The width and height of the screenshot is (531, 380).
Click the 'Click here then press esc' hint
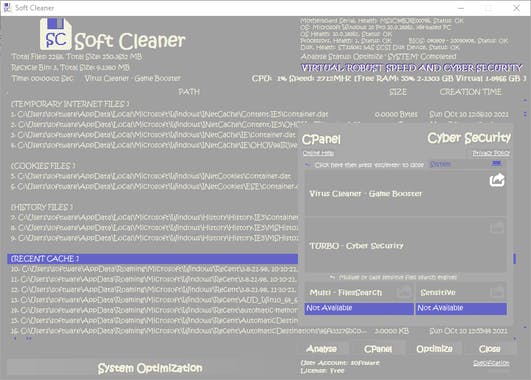(369, 165)
